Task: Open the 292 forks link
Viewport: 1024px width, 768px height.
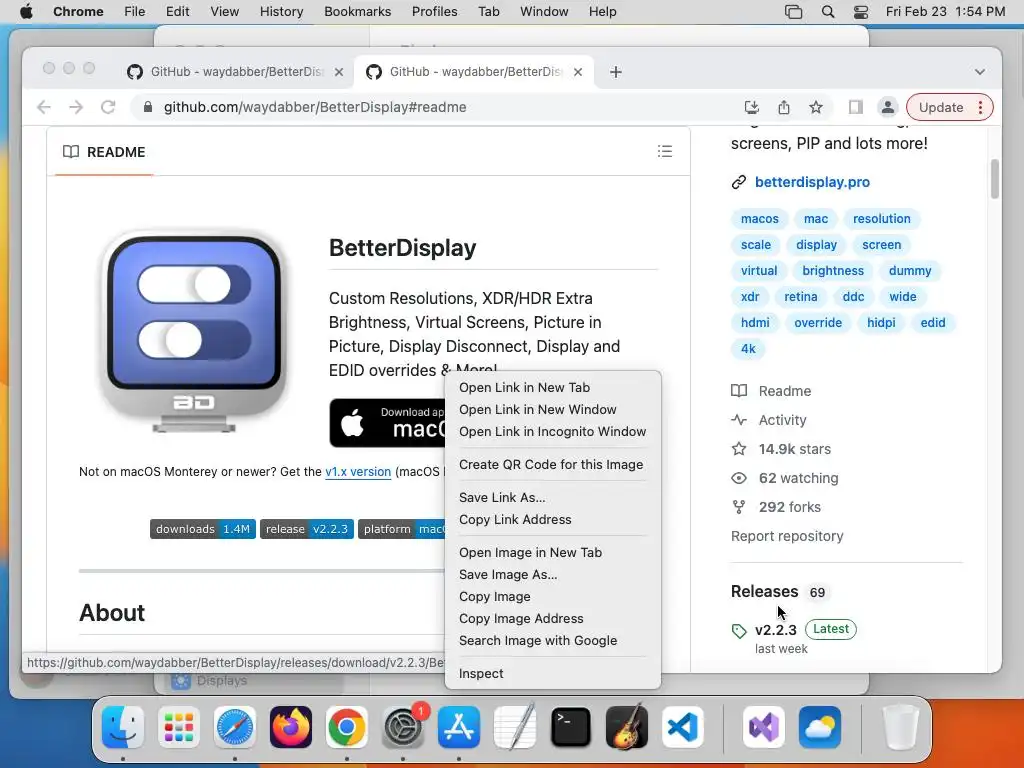Action: click(x=790, y=507)
